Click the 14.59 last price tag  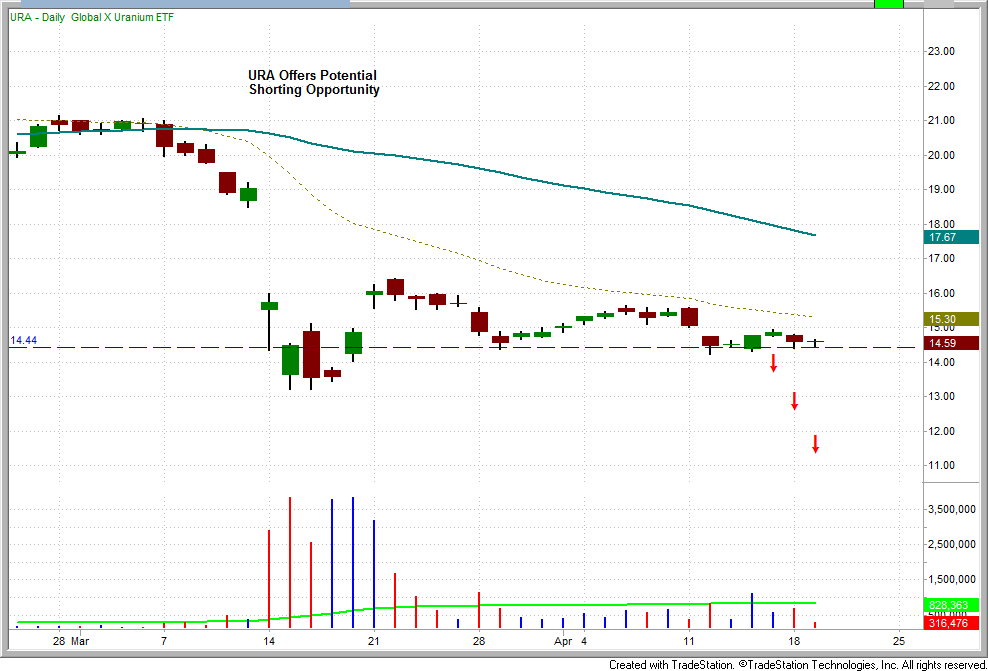coord(951,343)
